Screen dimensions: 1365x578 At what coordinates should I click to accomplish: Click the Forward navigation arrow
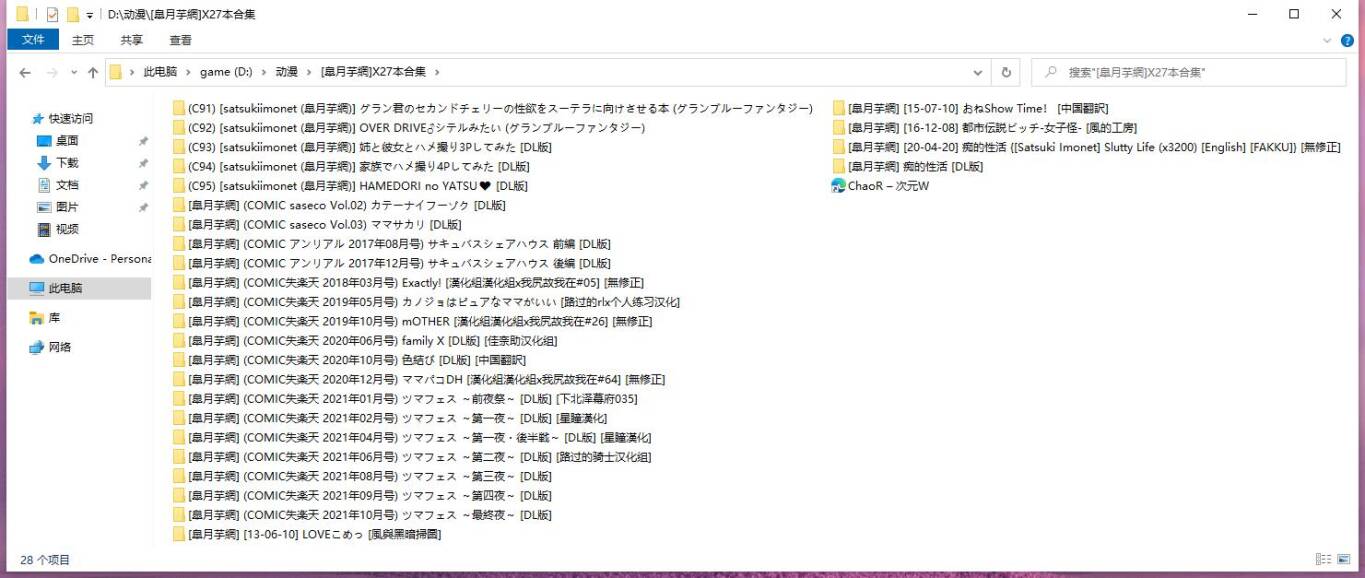(x=52, y=72)
